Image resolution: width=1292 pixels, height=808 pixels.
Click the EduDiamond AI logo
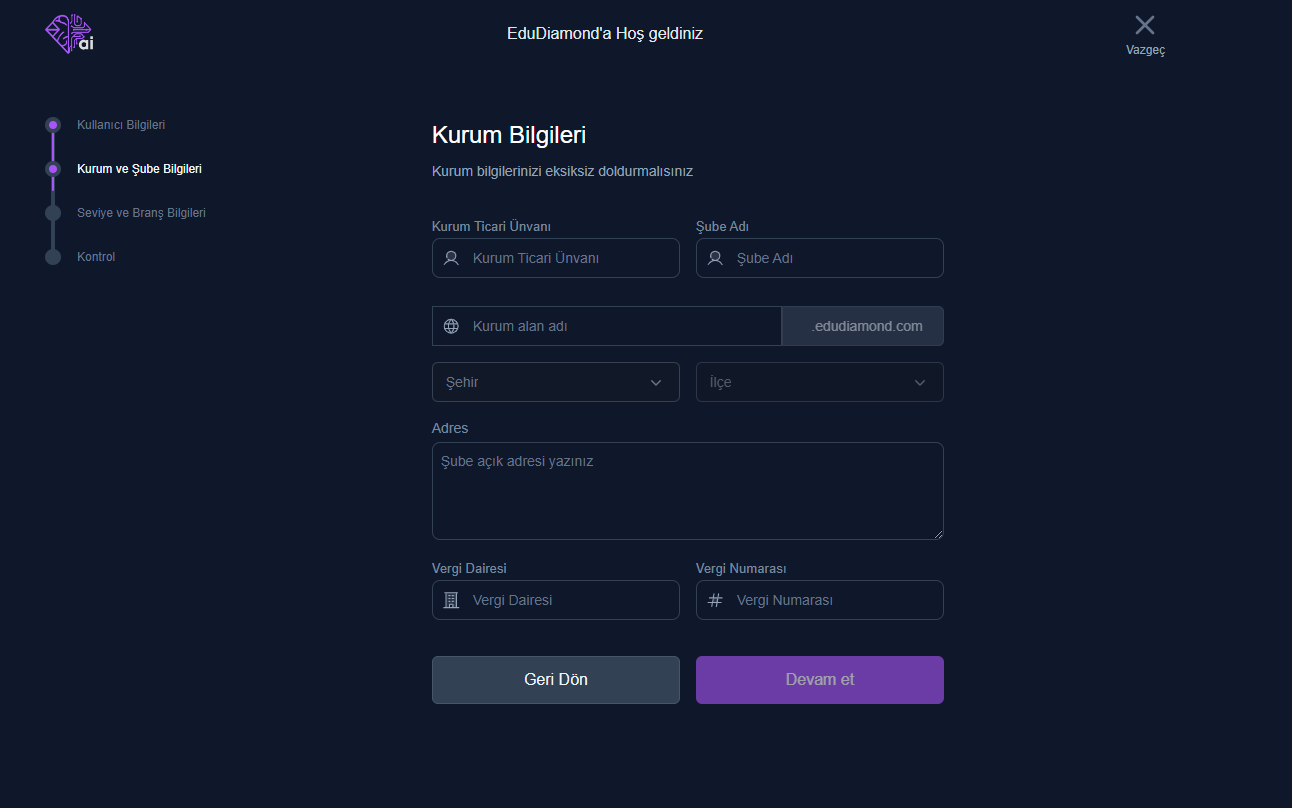[70, 34]
